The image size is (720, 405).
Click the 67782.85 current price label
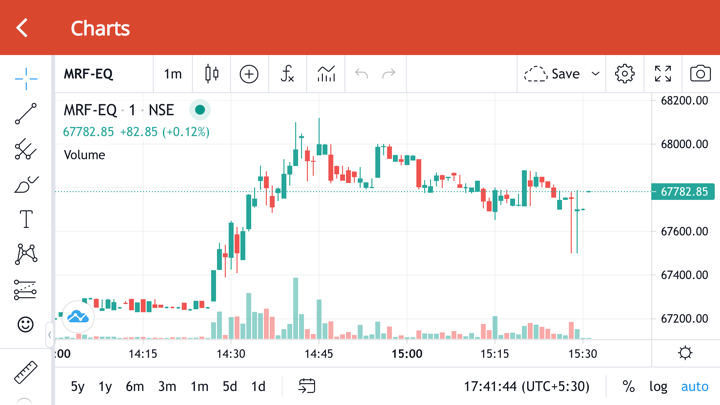[x=683, y=191]
